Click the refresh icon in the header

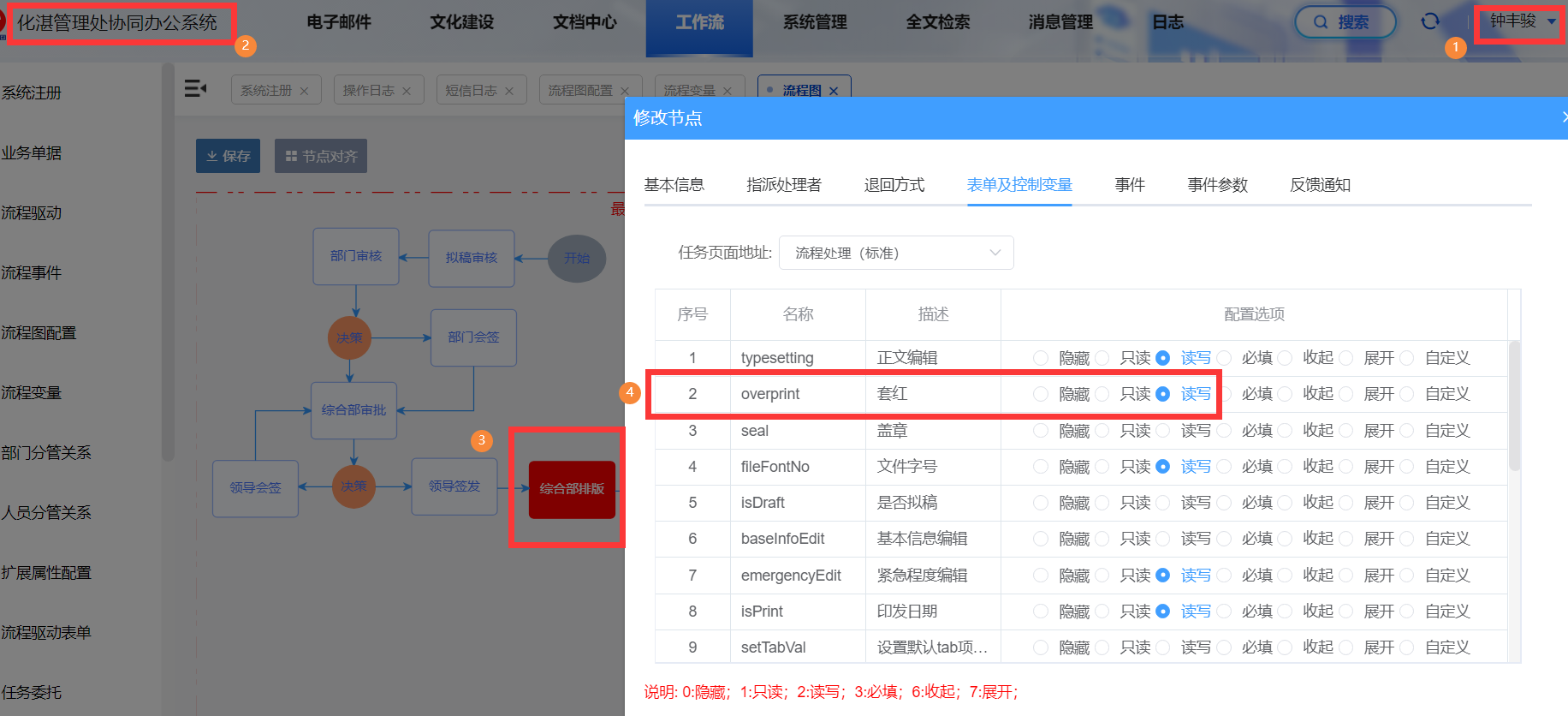1429,22
